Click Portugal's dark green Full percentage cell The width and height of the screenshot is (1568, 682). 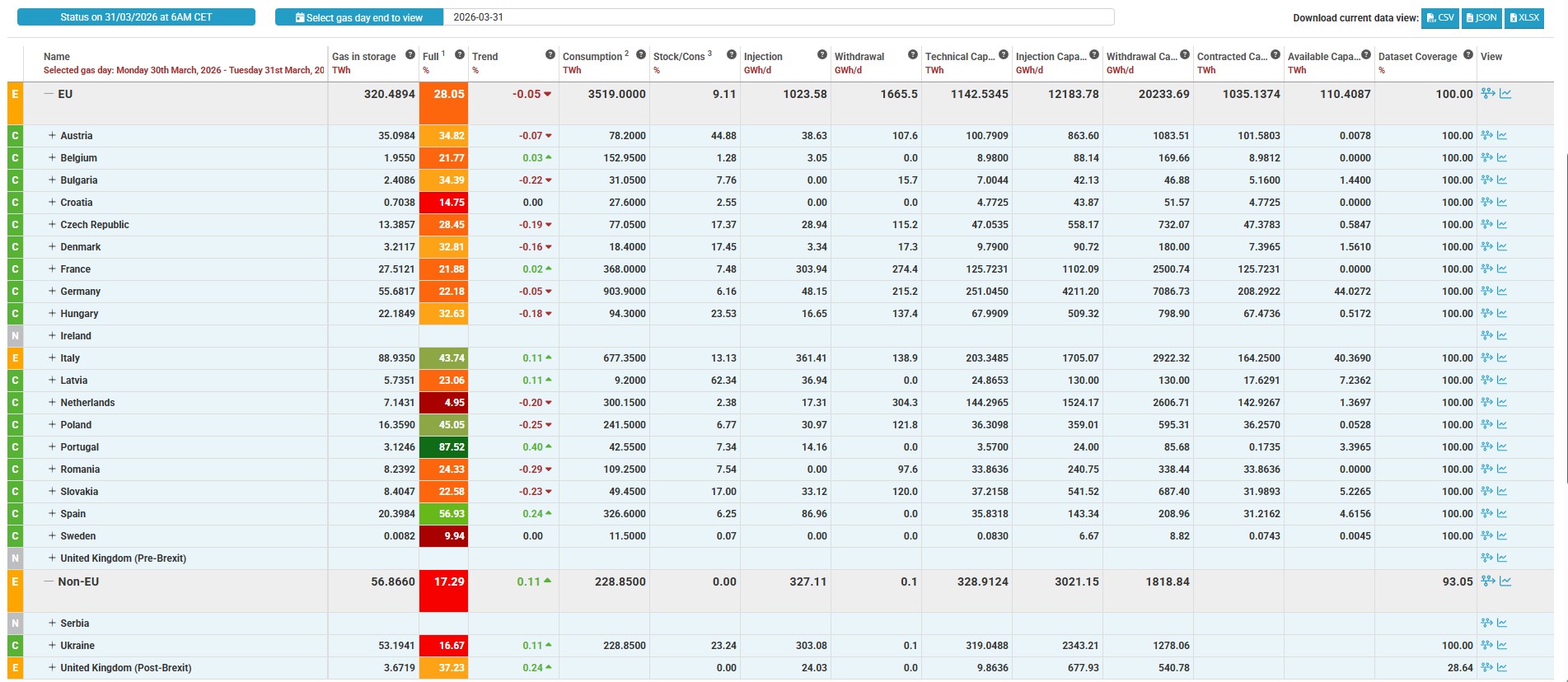click(444, 447)
